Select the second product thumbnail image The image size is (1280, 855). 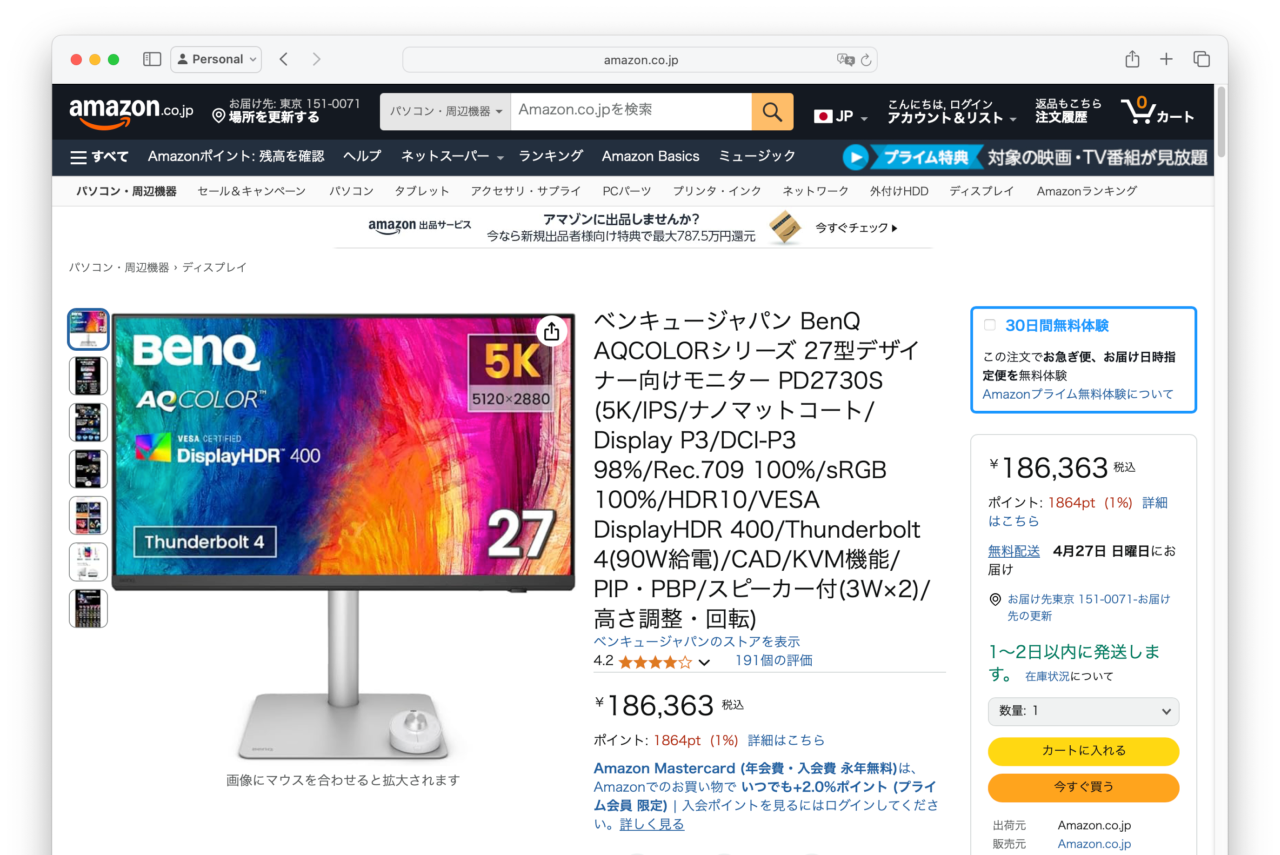[88, 376]
